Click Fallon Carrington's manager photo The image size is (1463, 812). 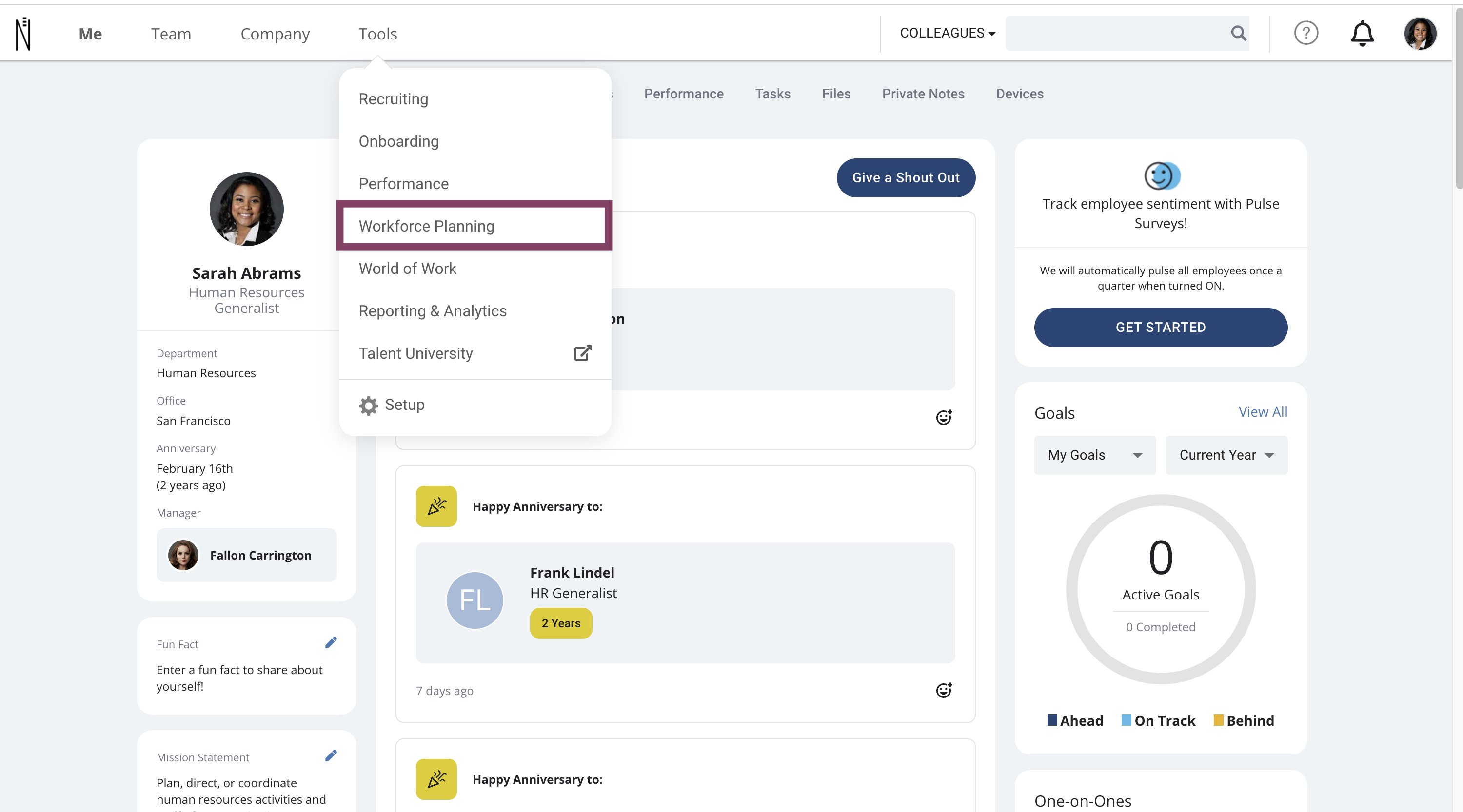point(183,555)
